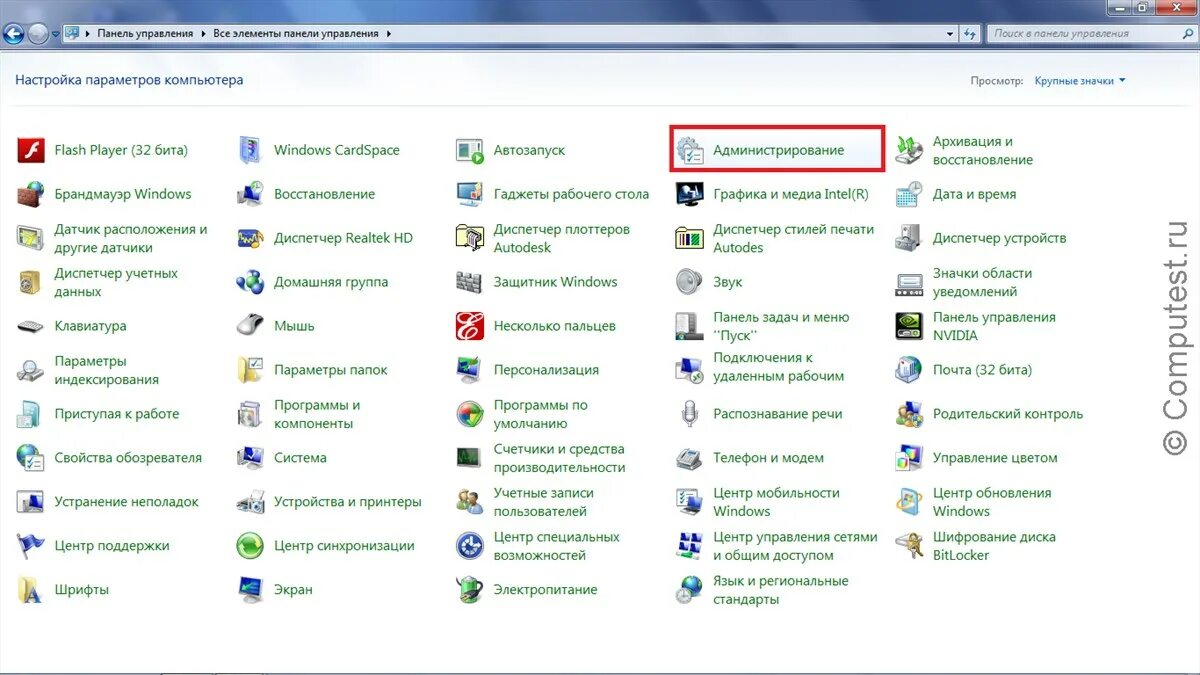Click the Родительский контроль icon
The image size is (1200, 675).
click(x=909, y=414)
